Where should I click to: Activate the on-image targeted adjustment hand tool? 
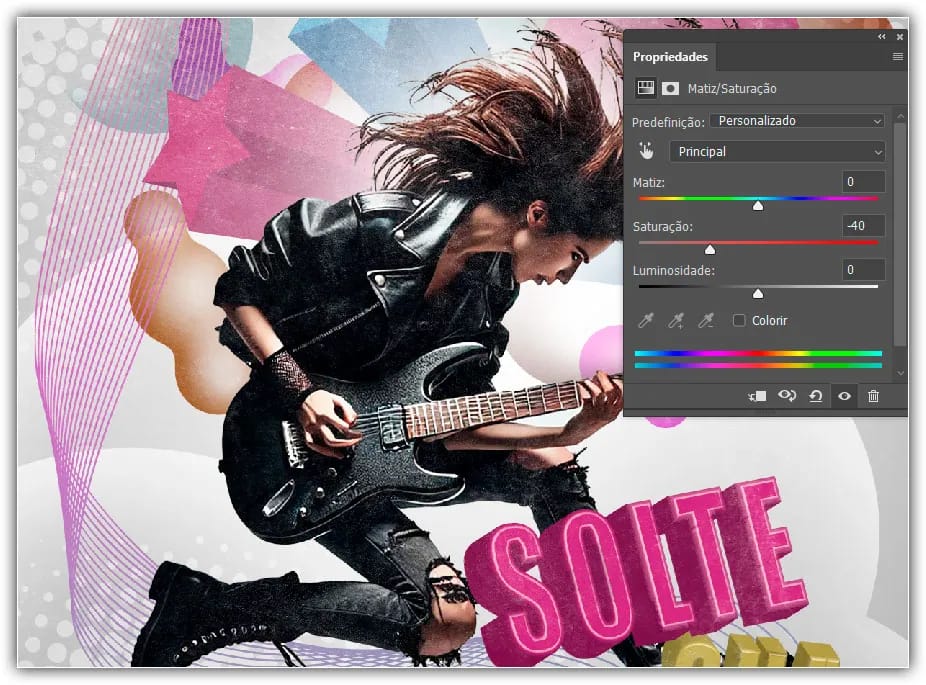coord(646,151)
